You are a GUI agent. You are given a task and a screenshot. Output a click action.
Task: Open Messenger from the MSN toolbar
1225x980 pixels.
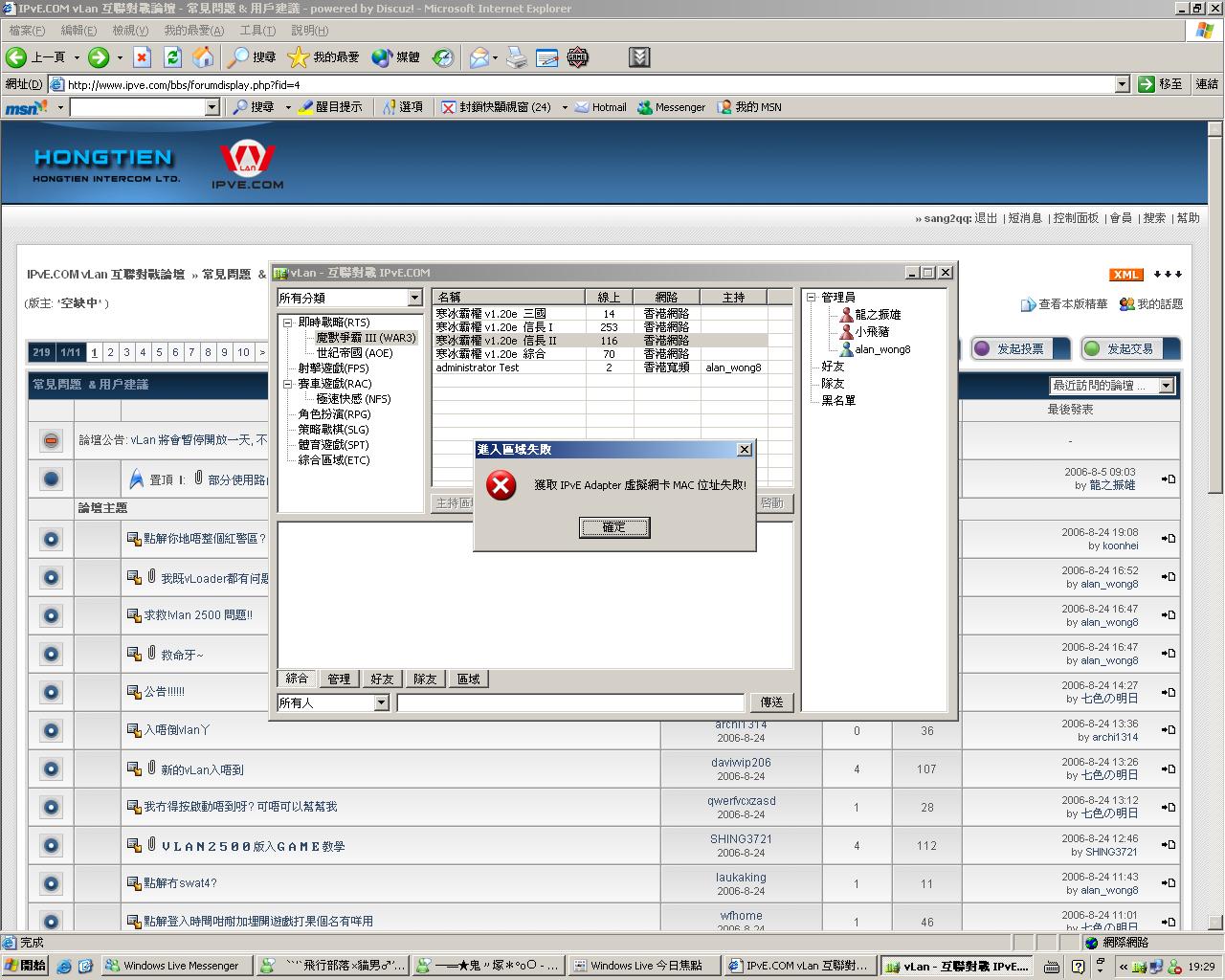pyautogui.click(x=671, y=107)
